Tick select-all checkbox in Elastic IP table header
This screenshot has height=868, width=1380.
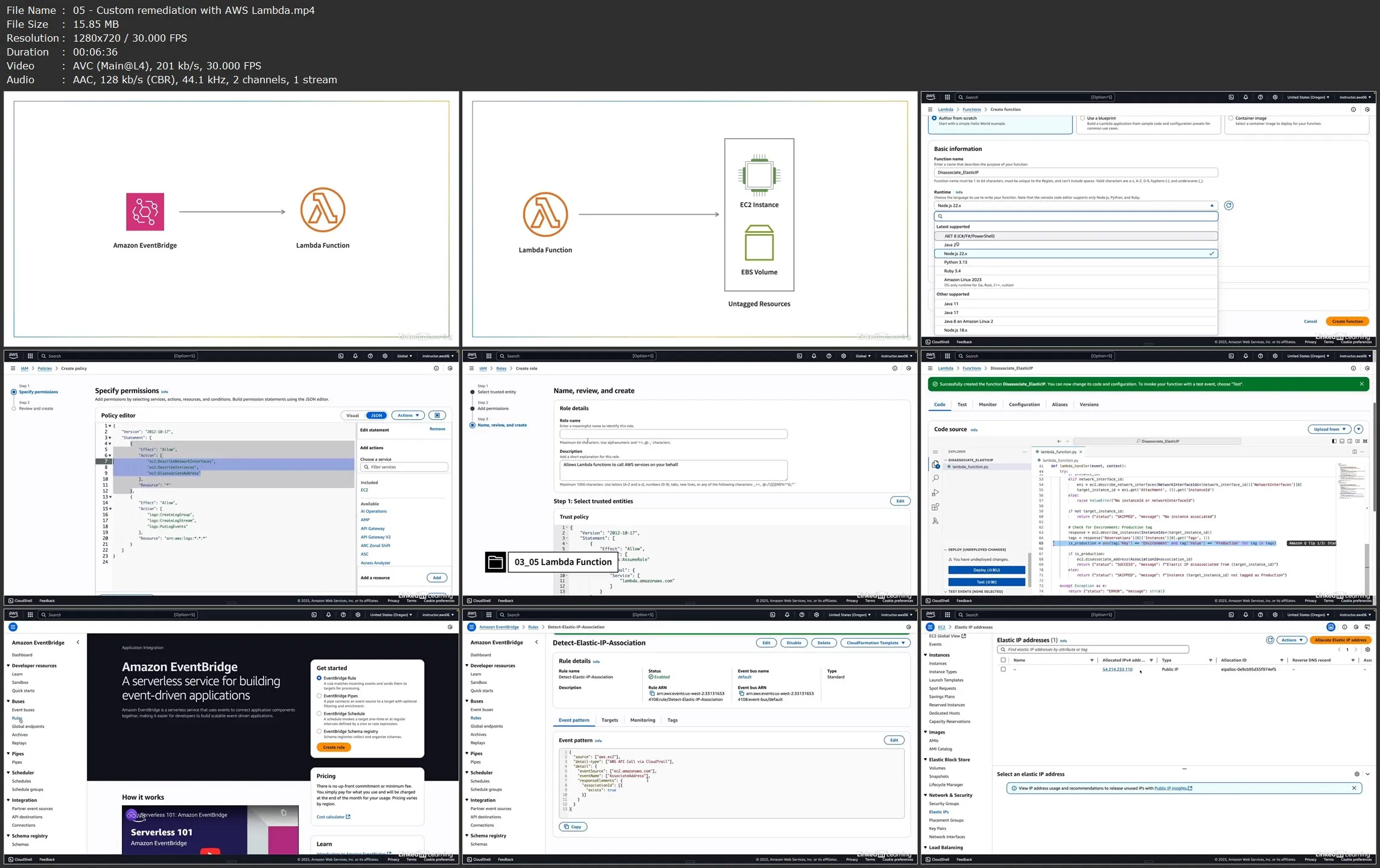pyautogui.click(x=1003, y=661)
